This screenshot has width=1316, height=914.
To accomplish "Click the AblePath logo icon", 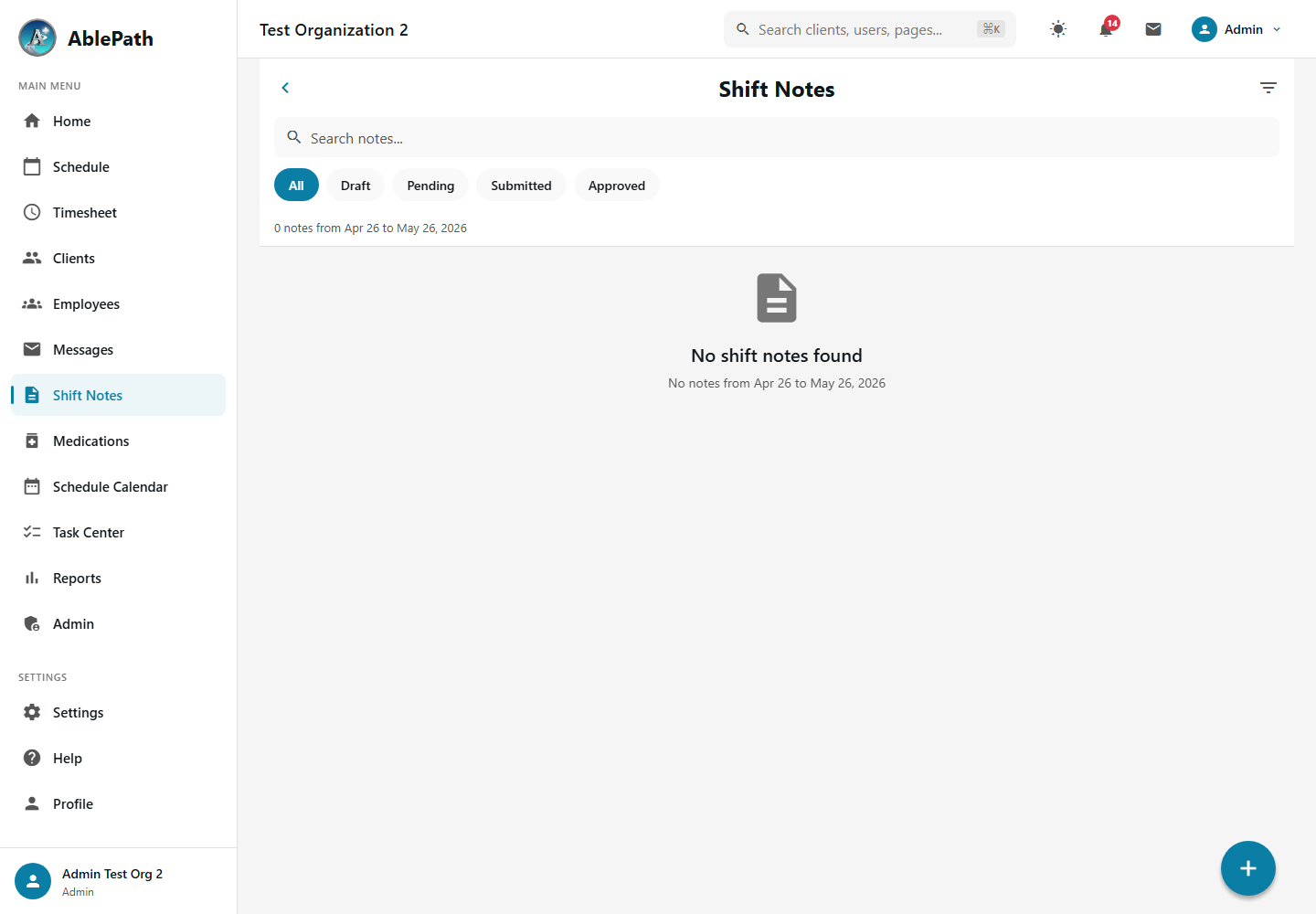I will tap(37, 37).
